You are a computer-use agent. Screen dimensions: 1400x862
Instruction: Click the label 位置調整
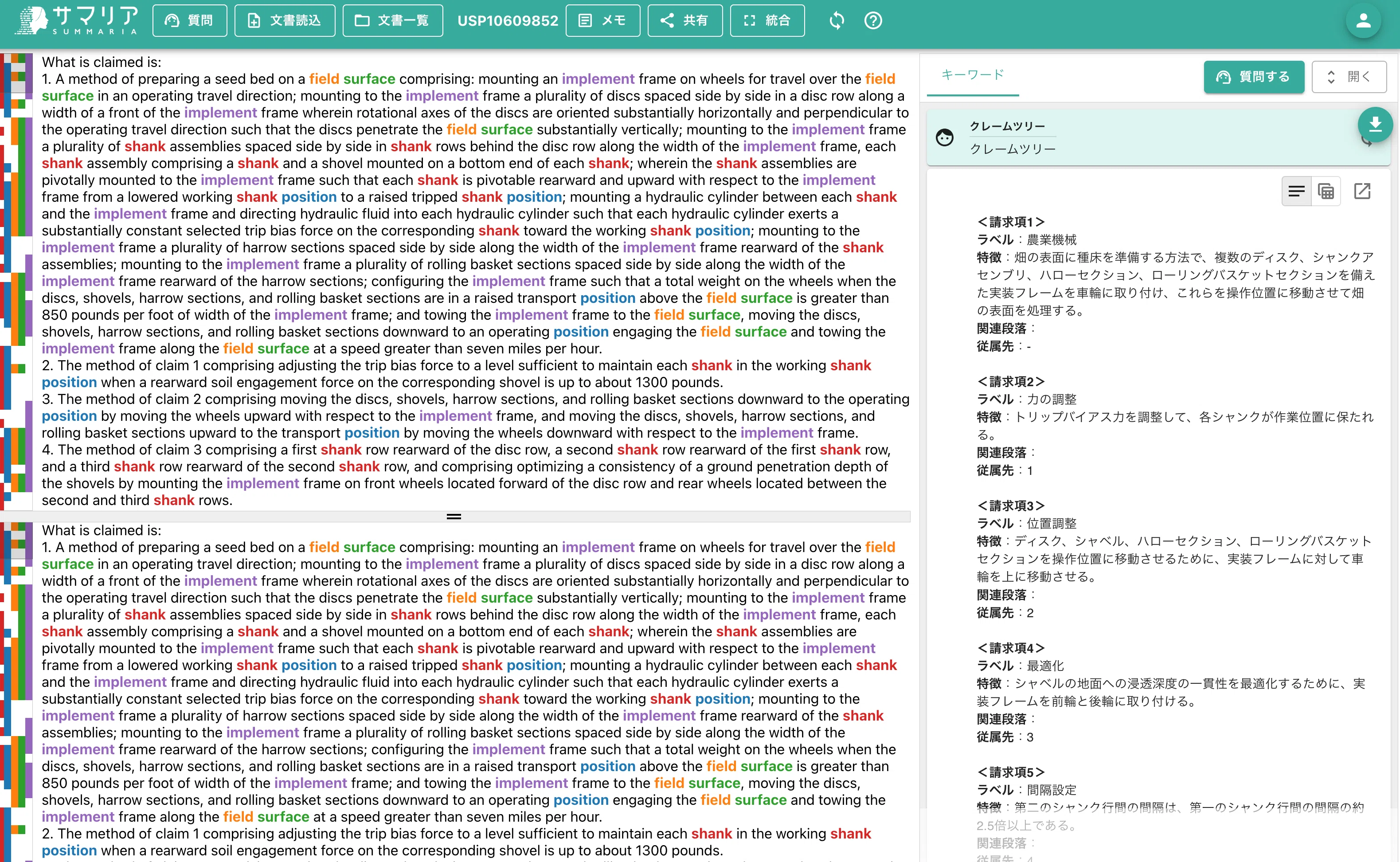coord(1051,523)
